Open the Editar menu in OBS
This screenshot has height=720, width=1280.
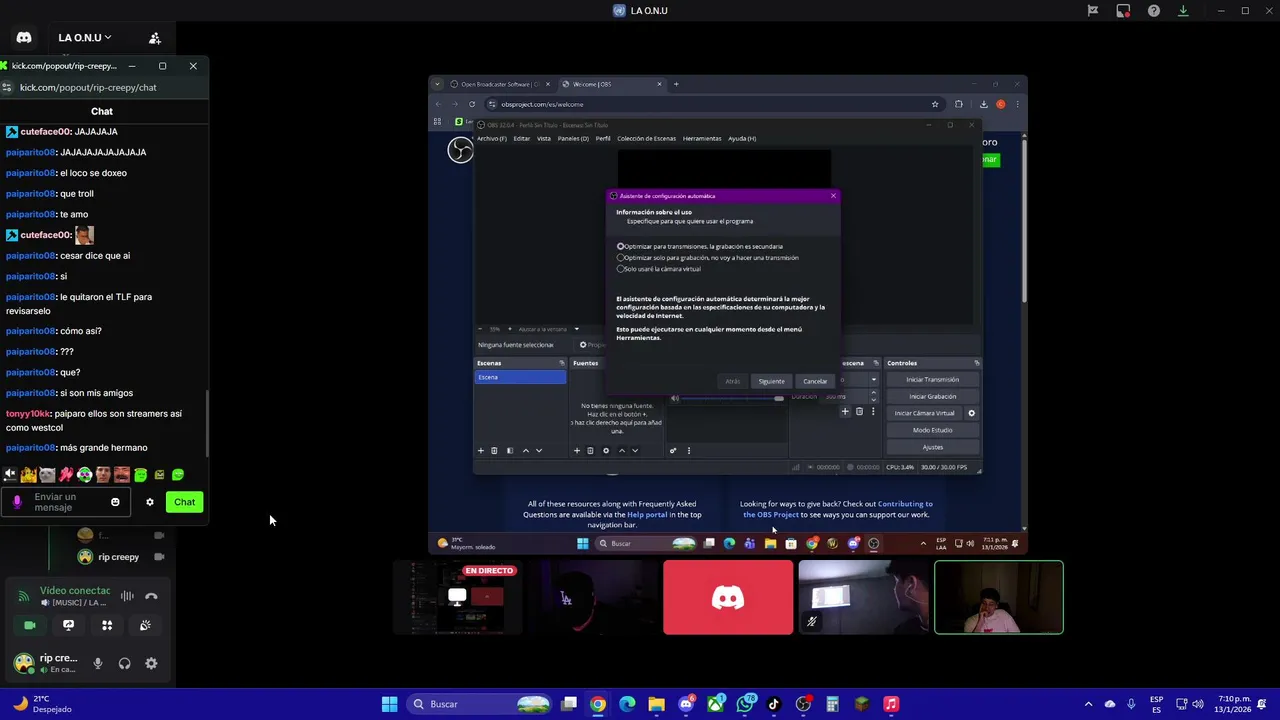pyautogui.click(x=522, y=139)
